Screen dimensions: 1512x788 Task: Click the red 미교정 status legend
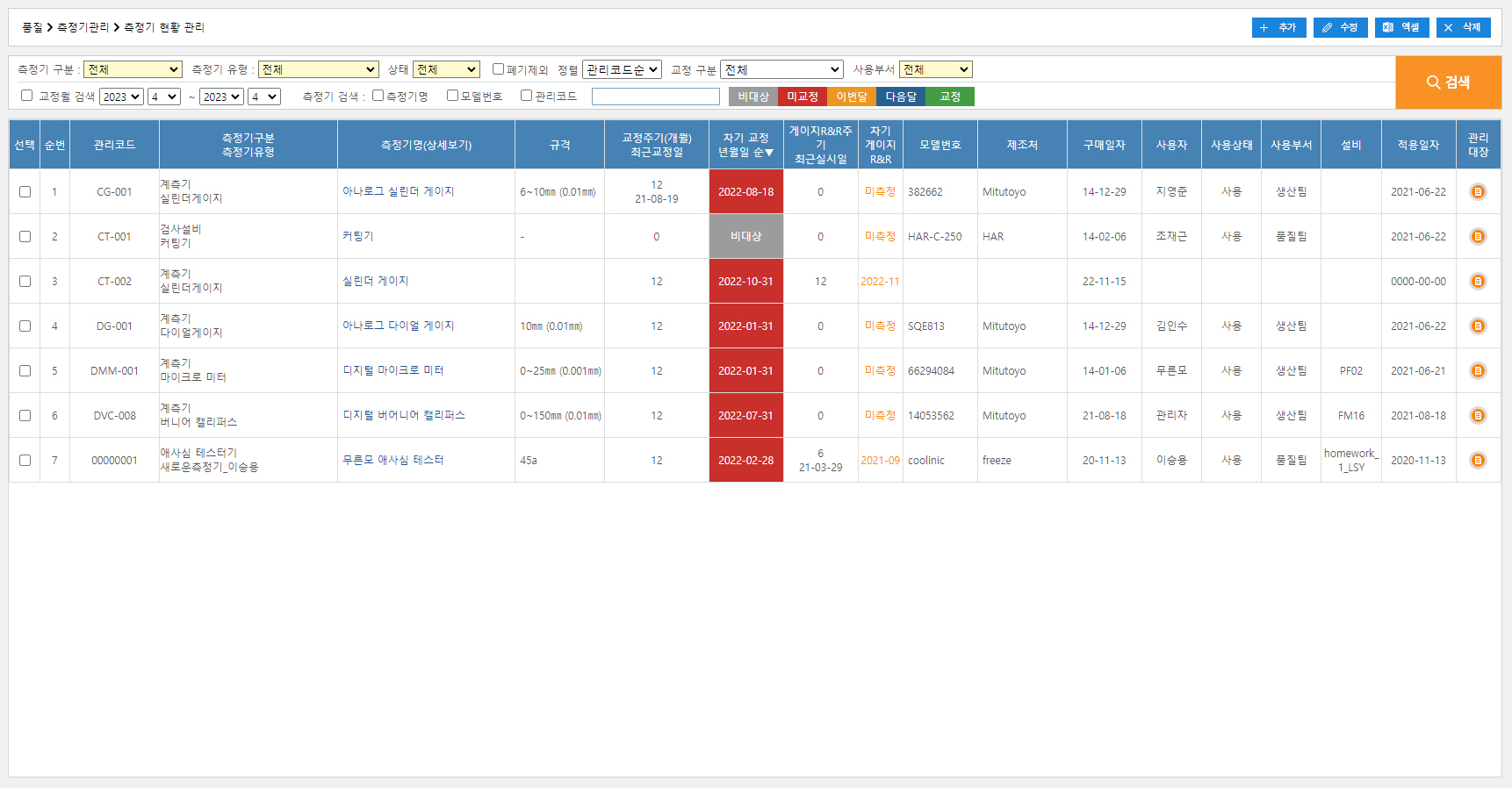pos(802,97)
